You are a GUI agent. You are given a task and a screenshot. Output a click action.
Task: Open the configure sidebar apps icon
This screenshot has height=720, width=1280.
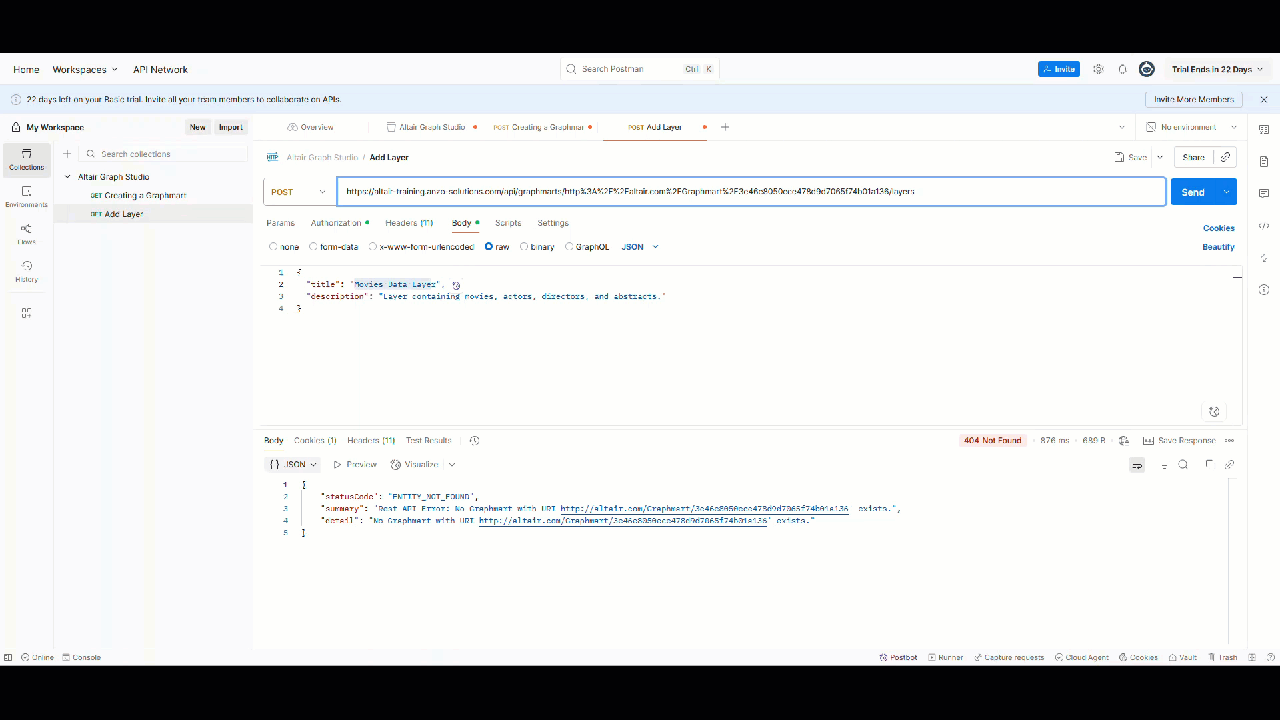[x=27, y=312]
